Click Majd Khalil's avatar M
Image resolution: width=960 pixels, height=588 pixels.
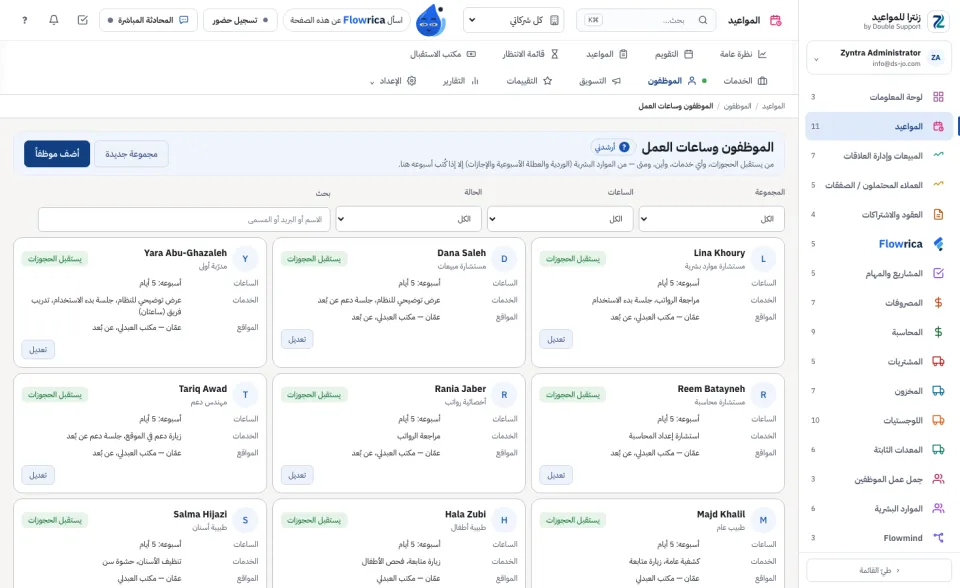pos(763,521)
